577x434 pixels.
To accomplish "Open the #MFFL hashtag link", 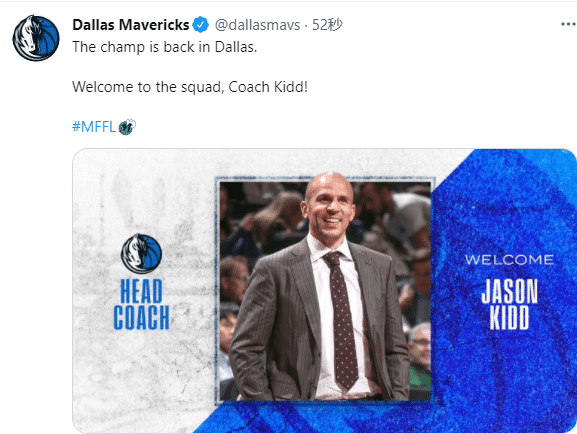I will click(x=94, y=127).
